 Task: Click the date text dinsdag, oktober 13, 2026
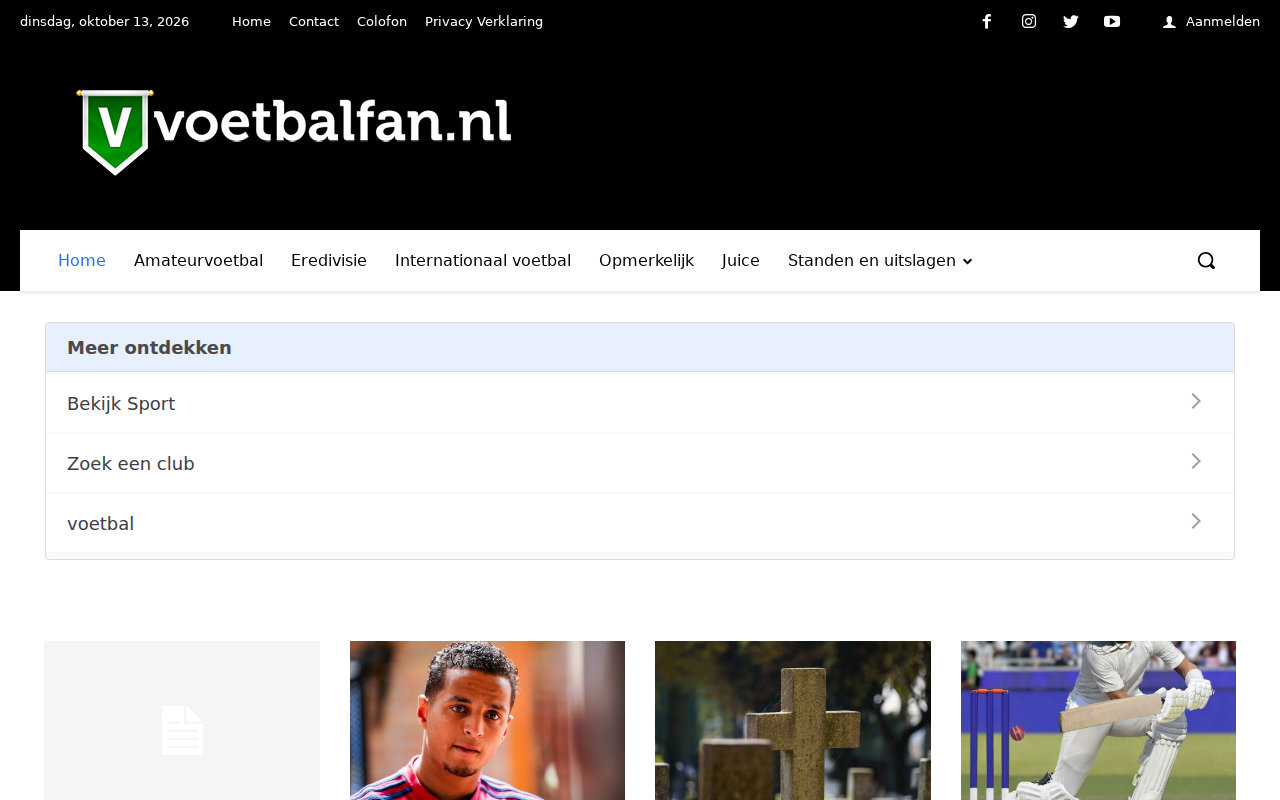point(104,22)
